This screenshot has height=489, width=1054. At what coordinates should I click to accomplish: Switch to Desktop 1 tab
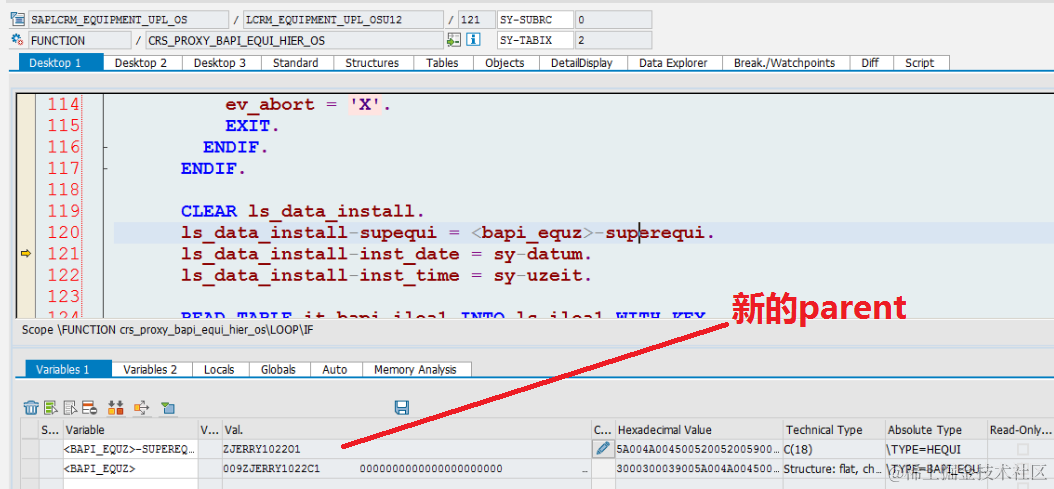61,63
